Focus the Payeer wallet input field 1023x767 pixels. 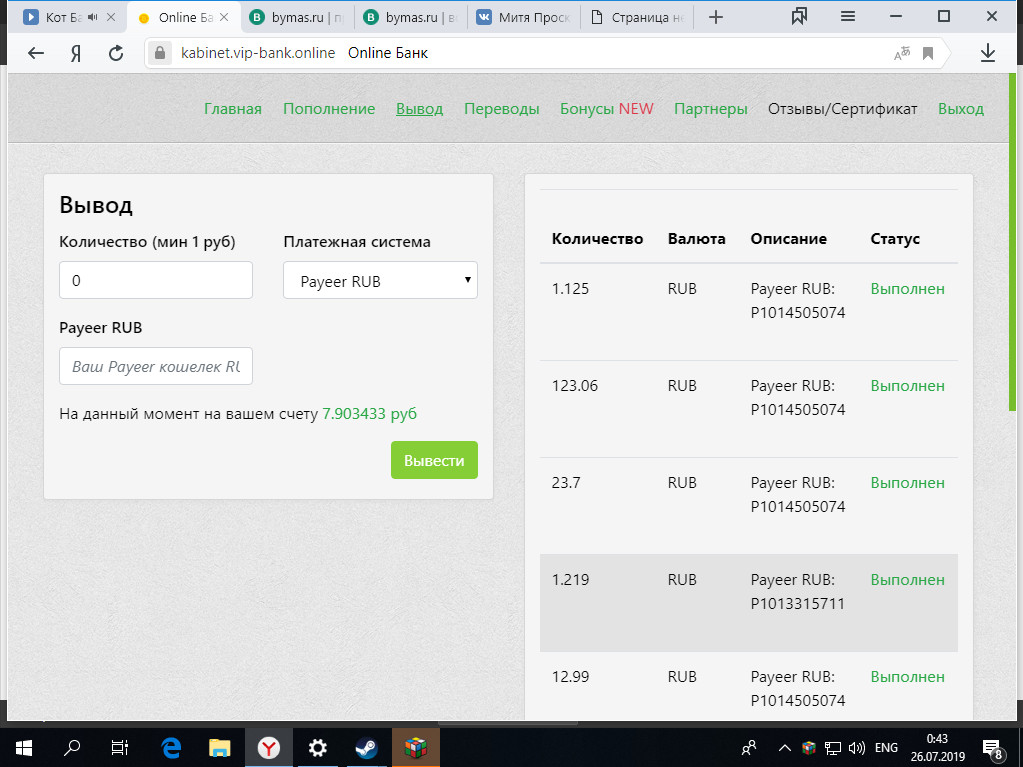tap(156, 366)
